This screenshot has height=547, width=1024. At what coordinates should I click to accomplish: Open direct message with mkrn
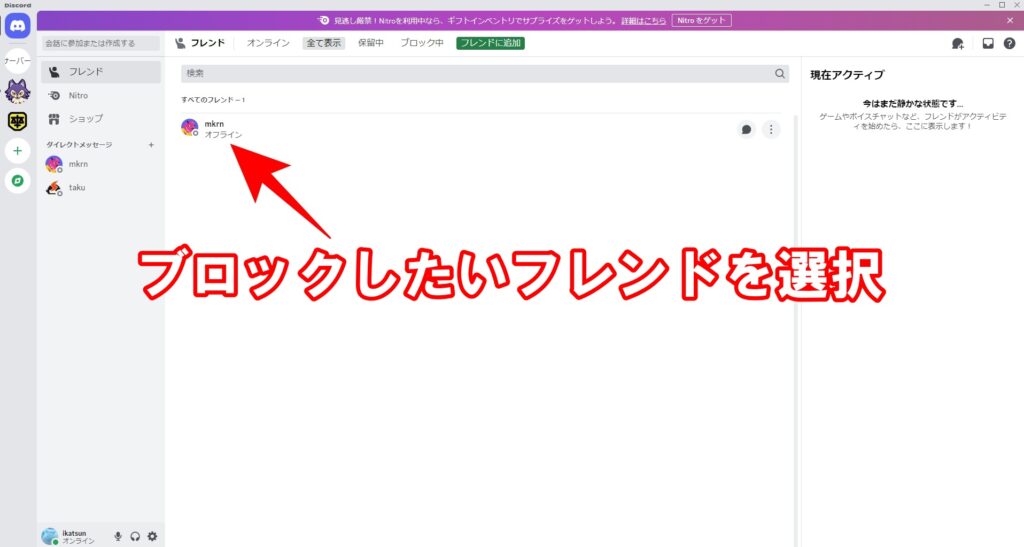101,164
